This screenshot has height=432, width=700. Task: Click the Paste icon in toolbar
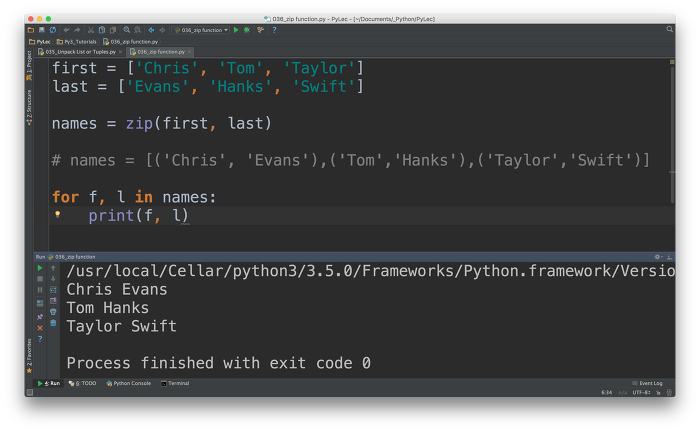[113, 30]
